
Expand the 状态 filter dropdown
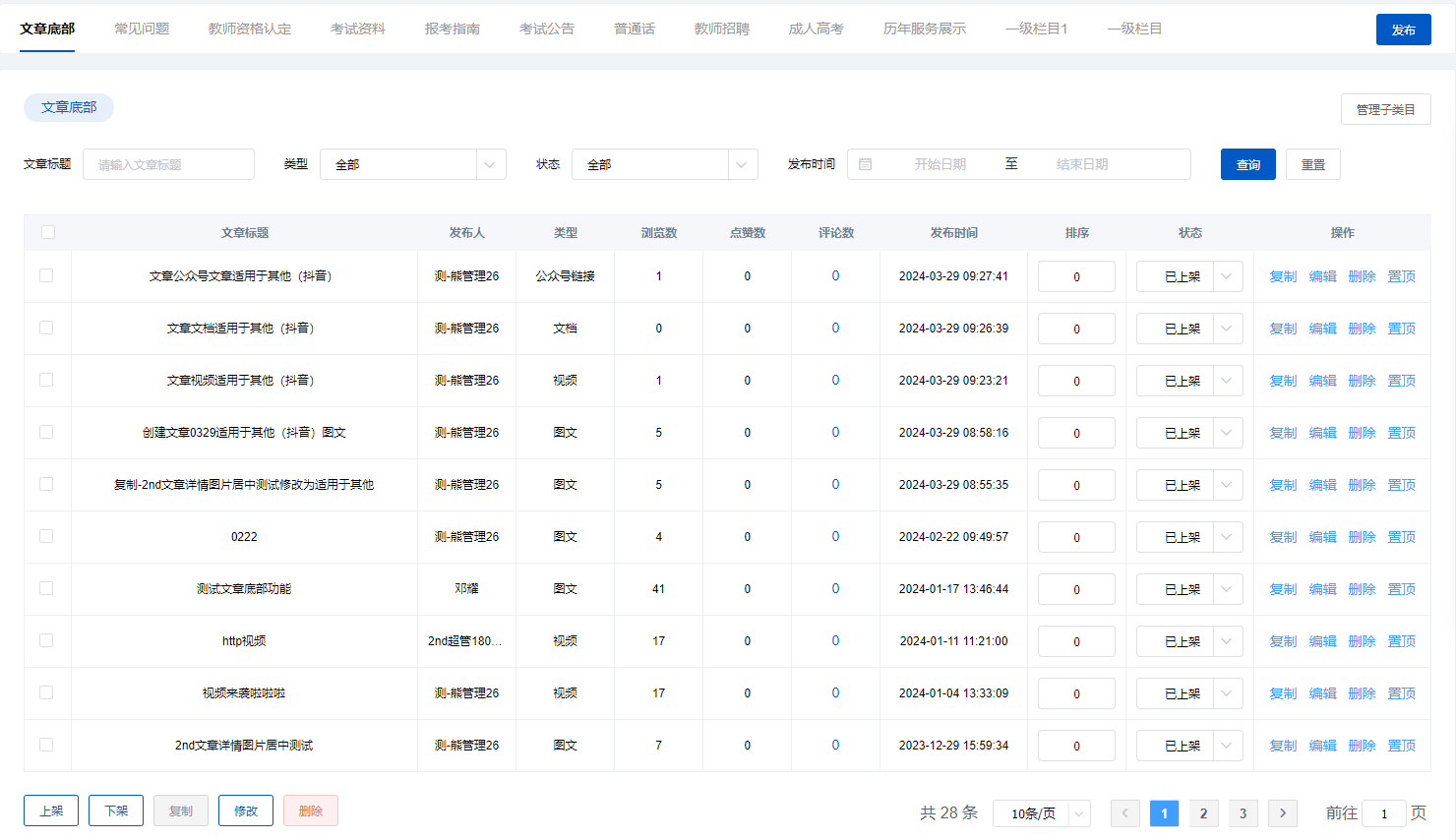(x=664, y=164)
